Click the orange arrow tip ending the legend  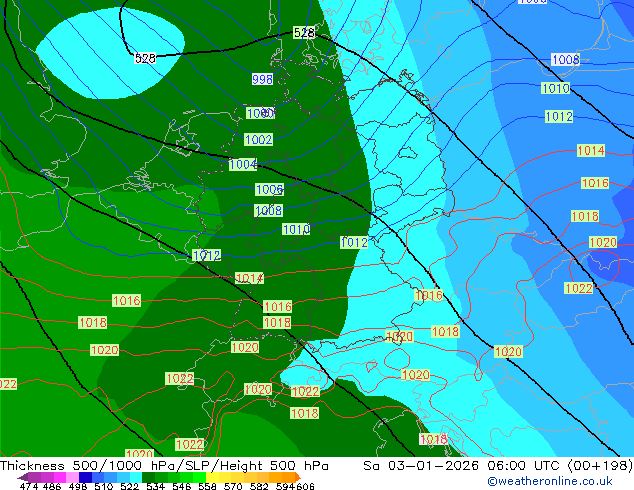pyautogui.click(x=298, y=477)
